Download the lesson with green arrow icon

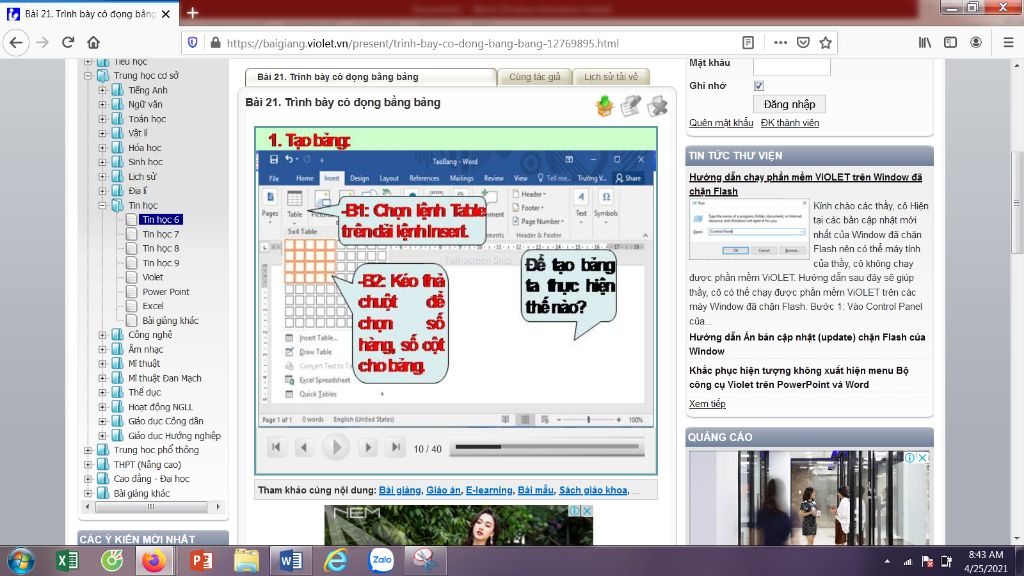605,106
